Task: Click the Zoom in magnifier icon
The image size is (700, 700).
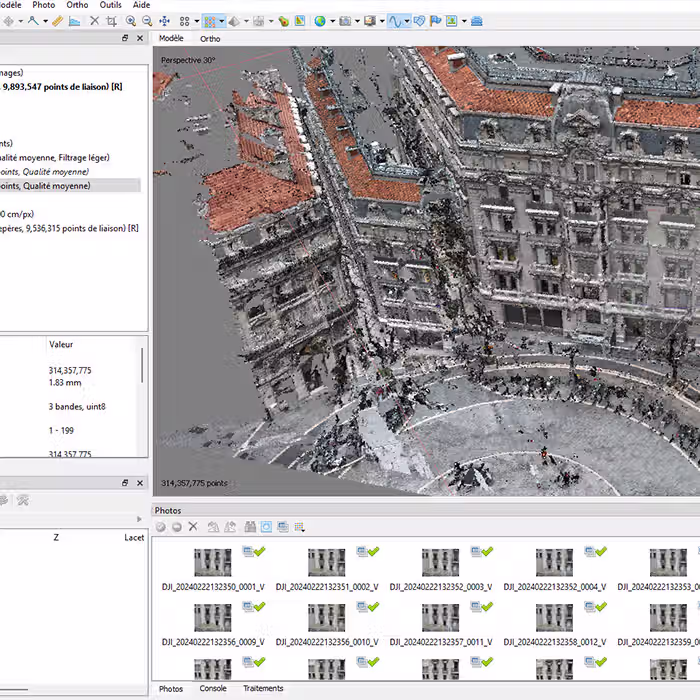Action: [x=131, y=20]
